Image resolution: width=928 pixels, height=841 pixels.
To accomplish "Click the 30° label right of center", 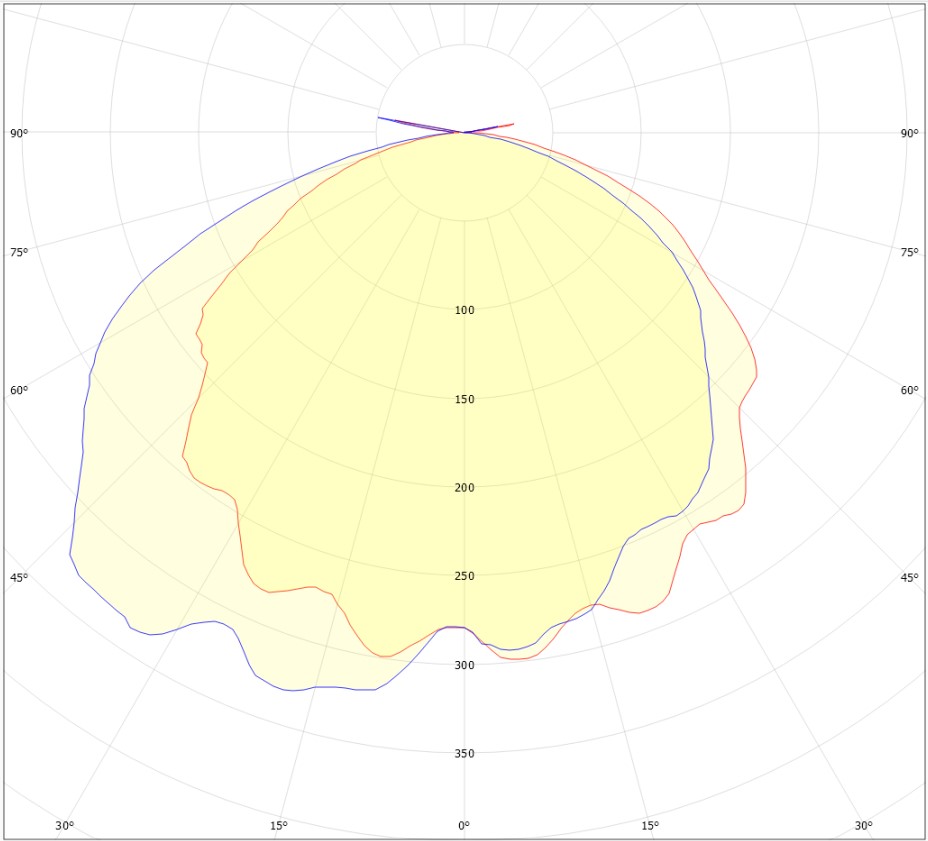I will (863, 825).
